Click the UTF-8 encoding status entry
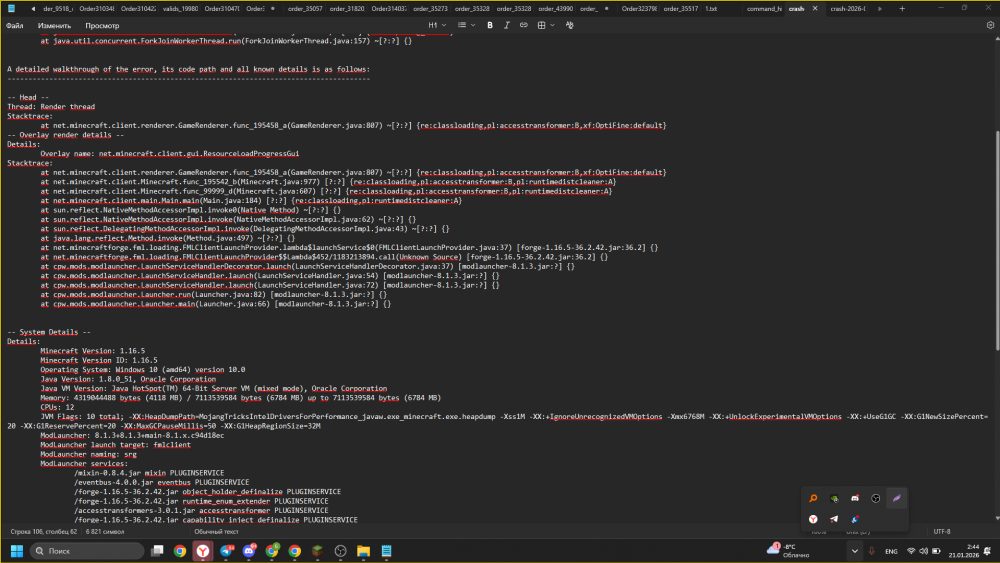Image resolution: width=1000 pixels, height=563 pixels. pyautogui.click(x=942, y=531)
